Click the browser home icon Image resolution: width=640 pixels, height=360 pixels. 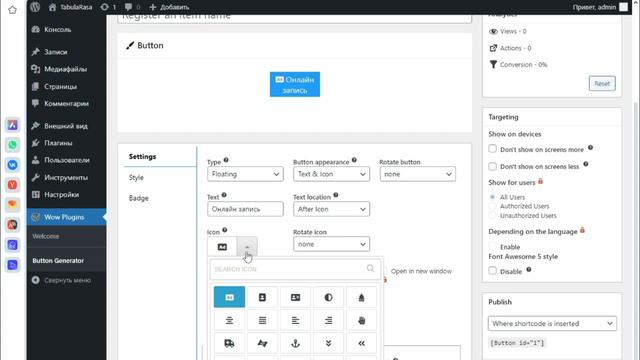[x=12, y=10]
